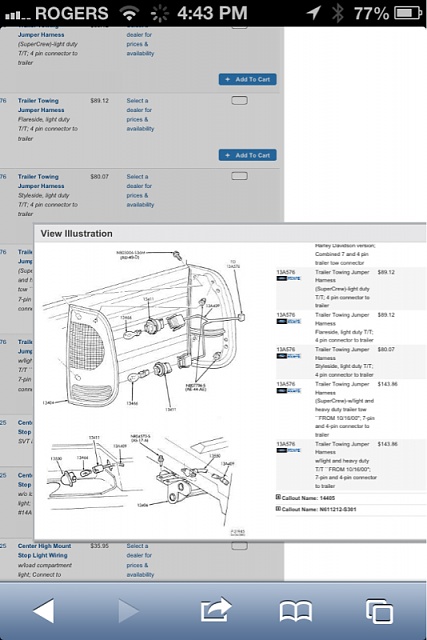Tap the cellular signal bars
Image resolution: width=427 pixels, height=640 pixels.
pyautogui.click(x=17, y=15)
